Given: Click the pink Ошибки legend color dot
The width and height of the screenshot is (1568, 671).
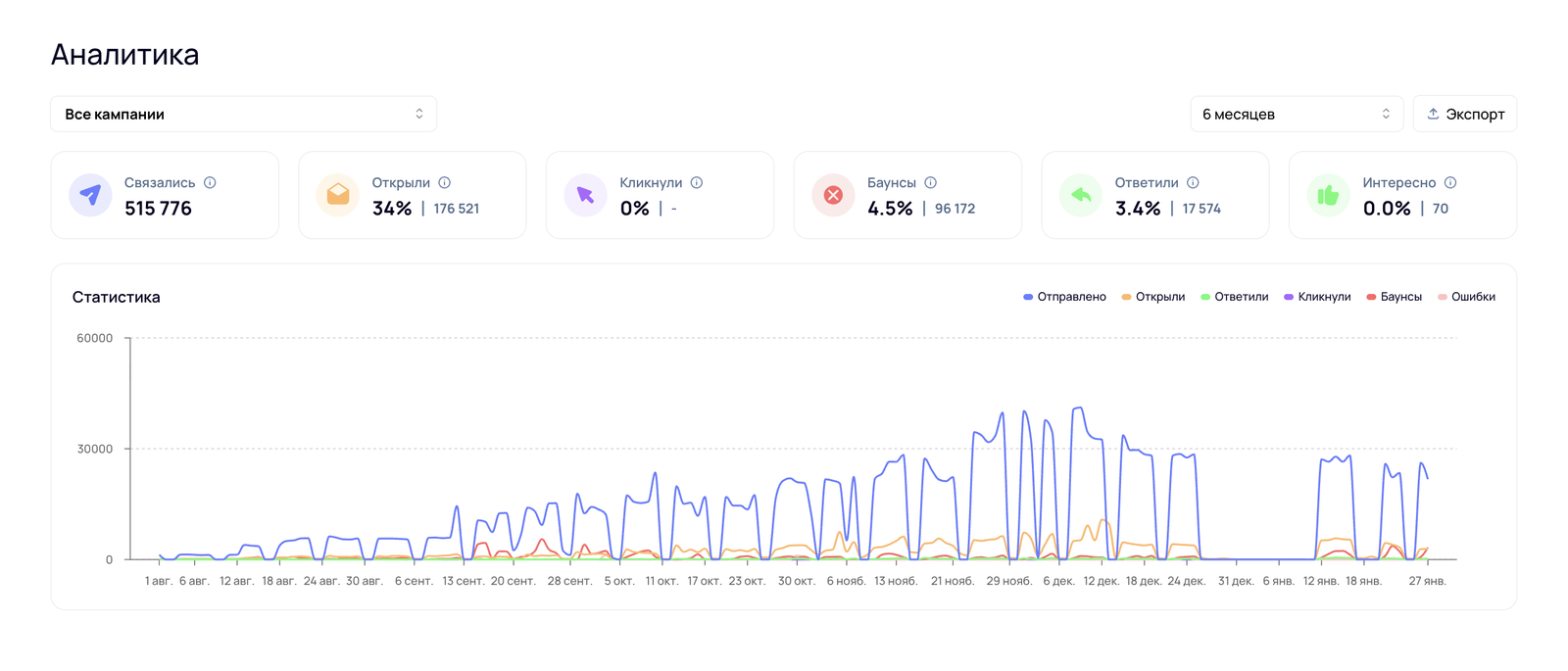Looking at the screenshot, I should tap(1442, 297).
